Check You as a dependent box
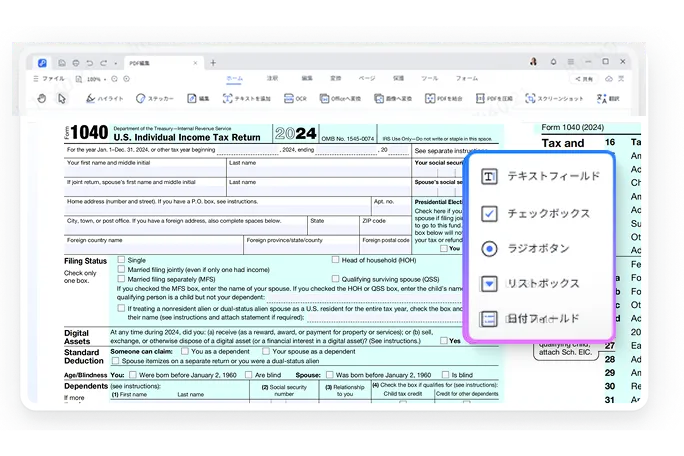684x456 pixels. point(185,351)
